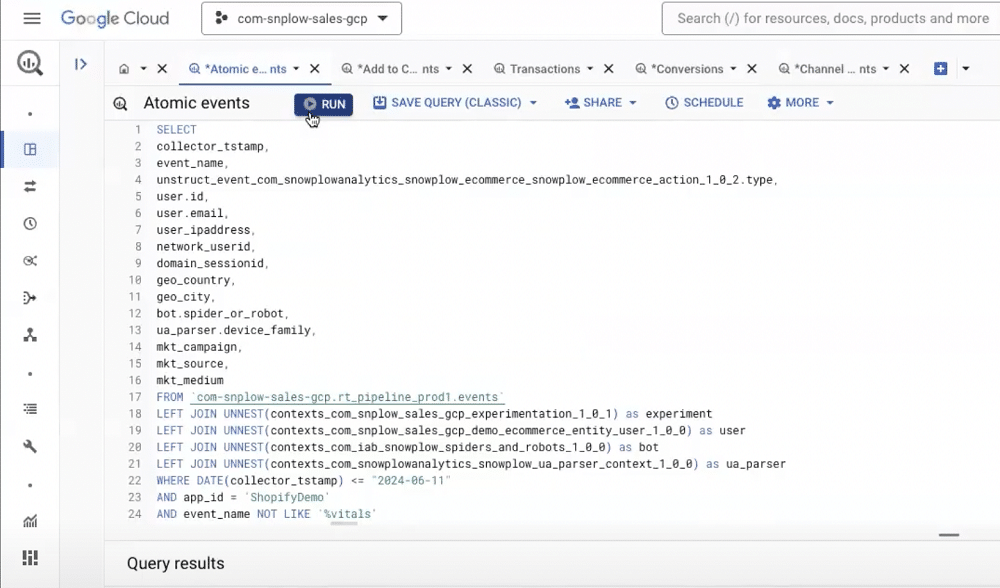Viewport: 1000px width, 588px height.
Task: Open the main navigation hamburger menu
Action: coord(32,18)
